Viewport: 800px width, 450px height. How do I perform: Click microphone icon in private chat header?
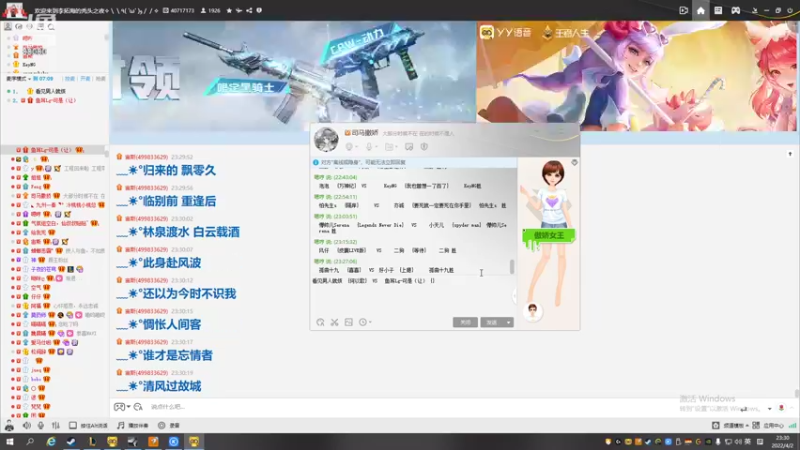(369, 147)
